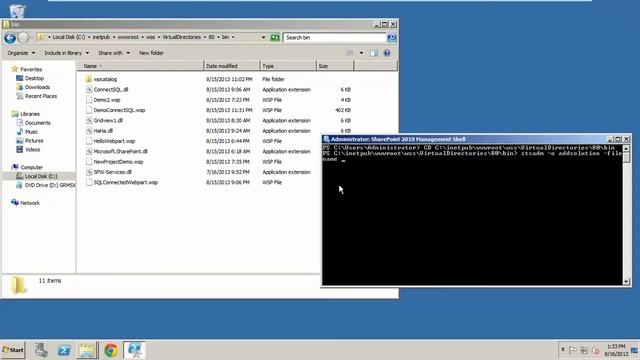Screen dimensions: 640x360
Task: Select NewProjectDemo.wsp file name
Action: (118, 162)
